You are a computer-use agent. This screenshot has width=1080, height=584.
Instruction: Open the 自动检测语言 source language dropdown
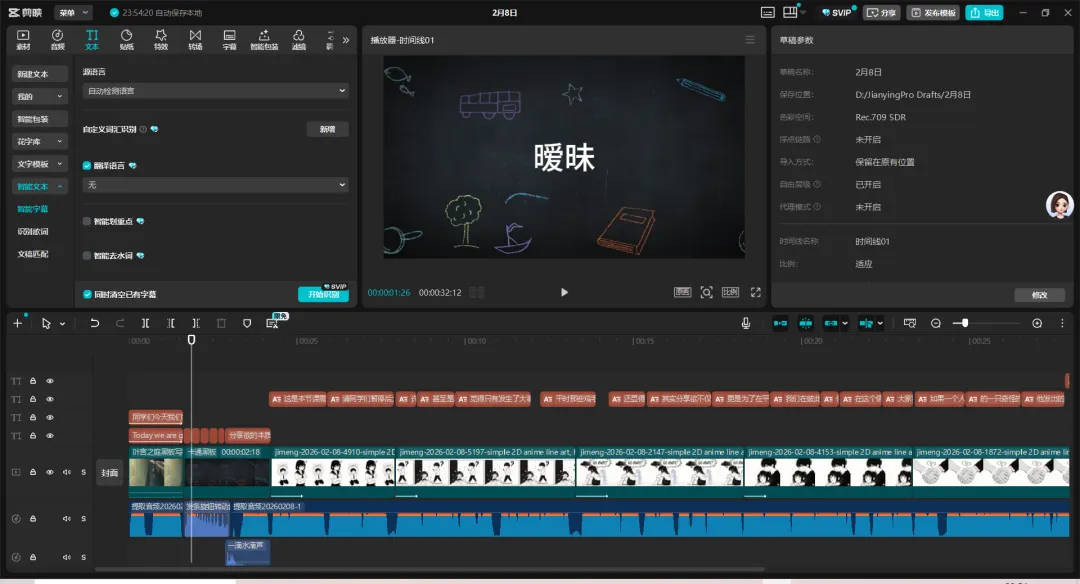click(x=215, y=91)
